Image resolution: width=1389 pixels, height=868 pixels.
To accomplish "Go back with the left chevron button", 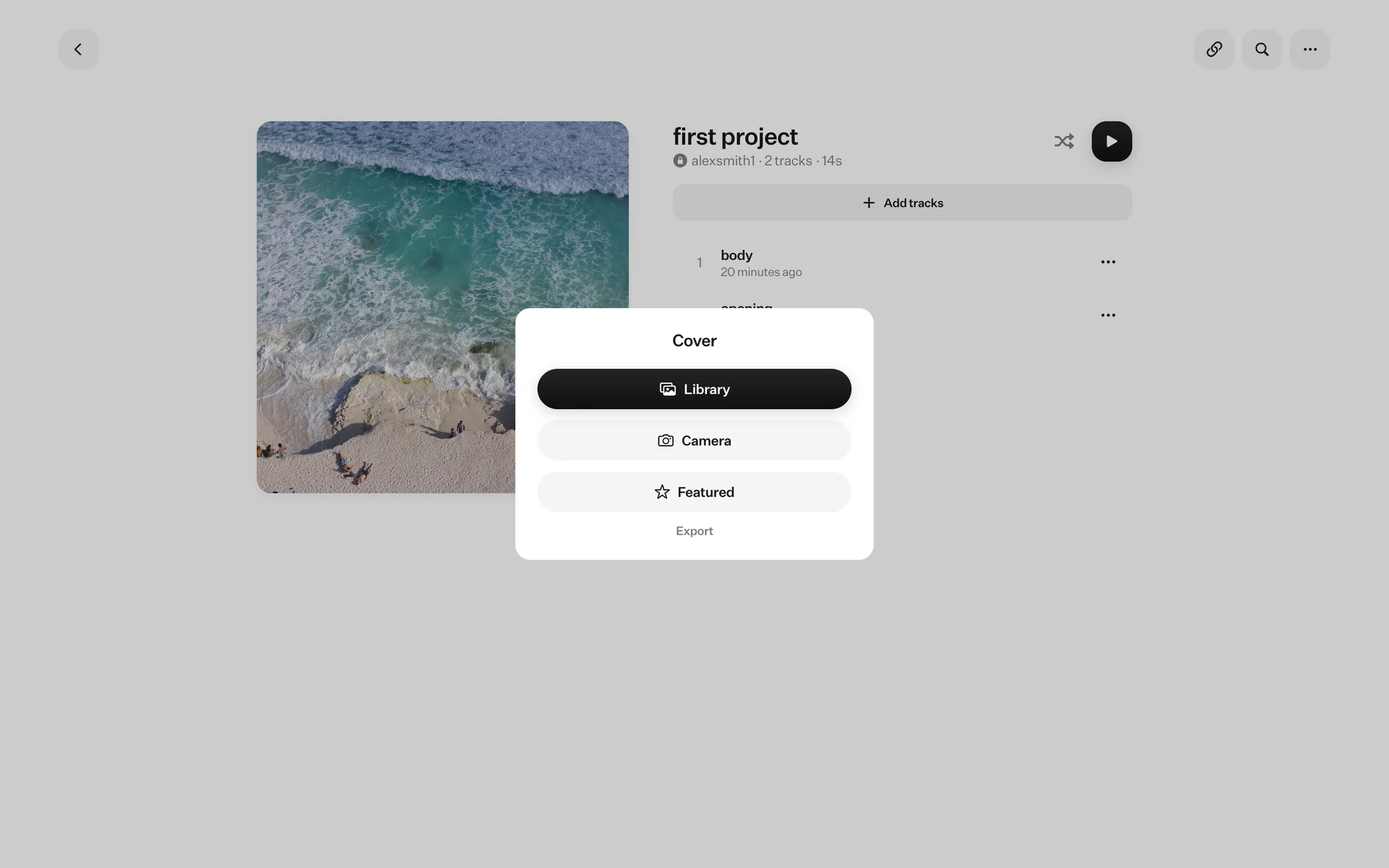I will [x=78, y=49].
